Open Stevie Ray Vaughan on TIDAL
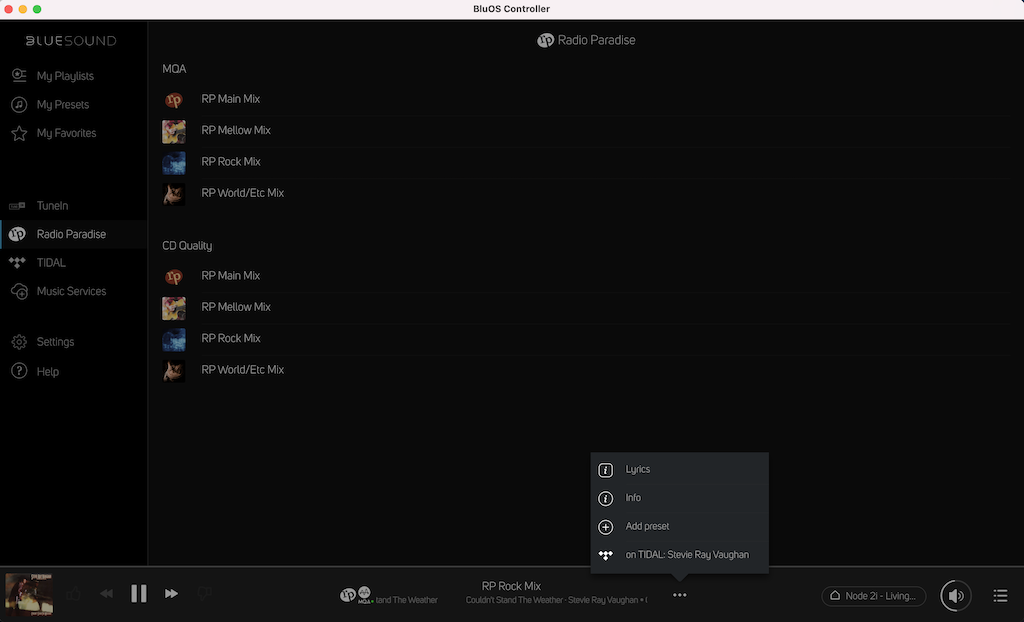 pyautogui.click(x=679, y=555)
